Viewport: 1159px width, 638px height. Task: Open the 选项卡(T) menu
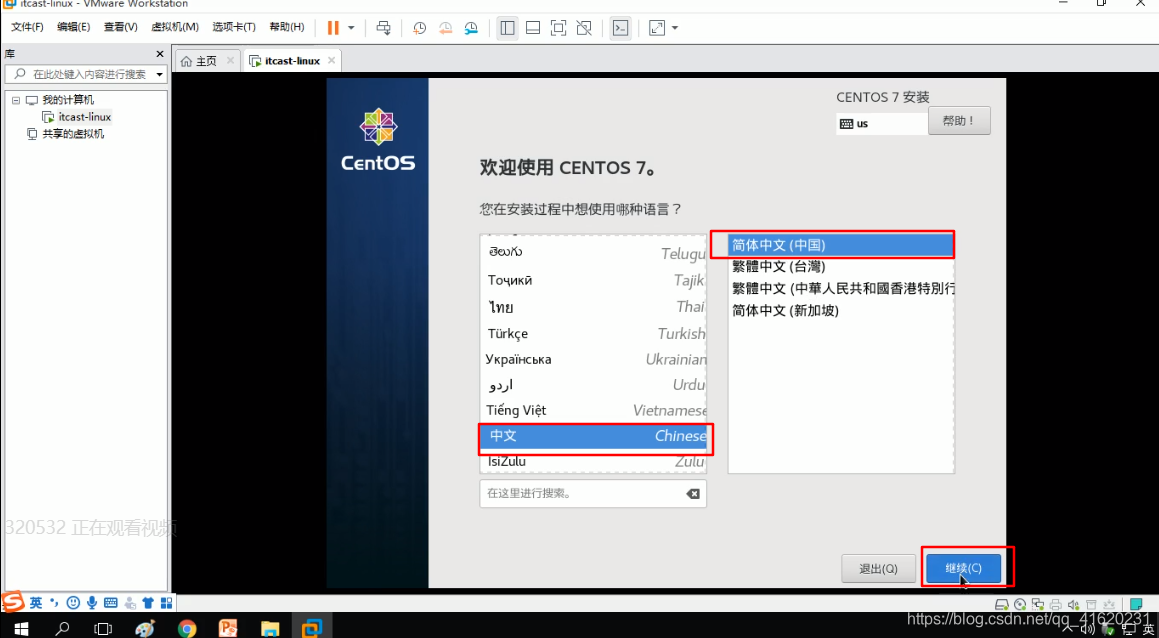[x=234, y=27]
